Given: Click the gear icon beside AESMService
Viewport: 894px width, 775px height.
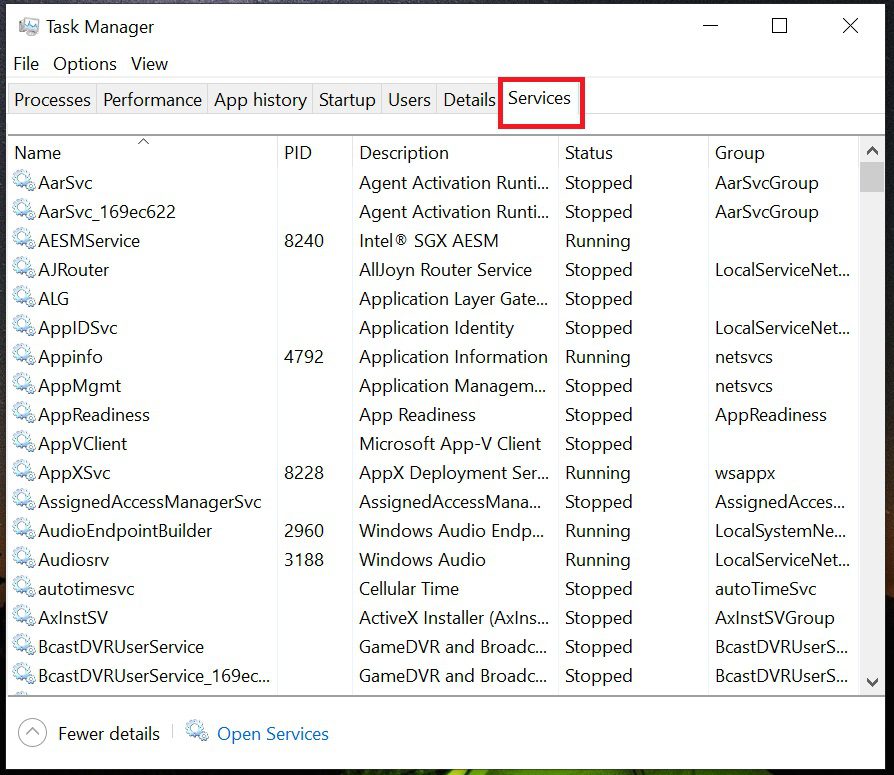Looking at the screenshot, I should pyautogui.click(x=24, y=240).
